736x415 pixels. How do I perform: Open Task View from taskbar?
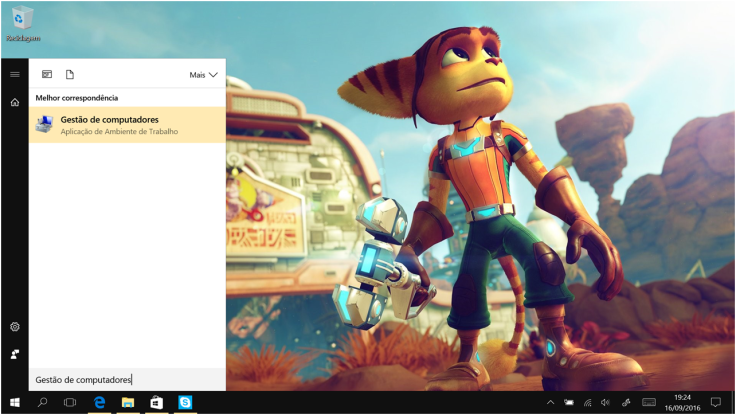(70, 402)
